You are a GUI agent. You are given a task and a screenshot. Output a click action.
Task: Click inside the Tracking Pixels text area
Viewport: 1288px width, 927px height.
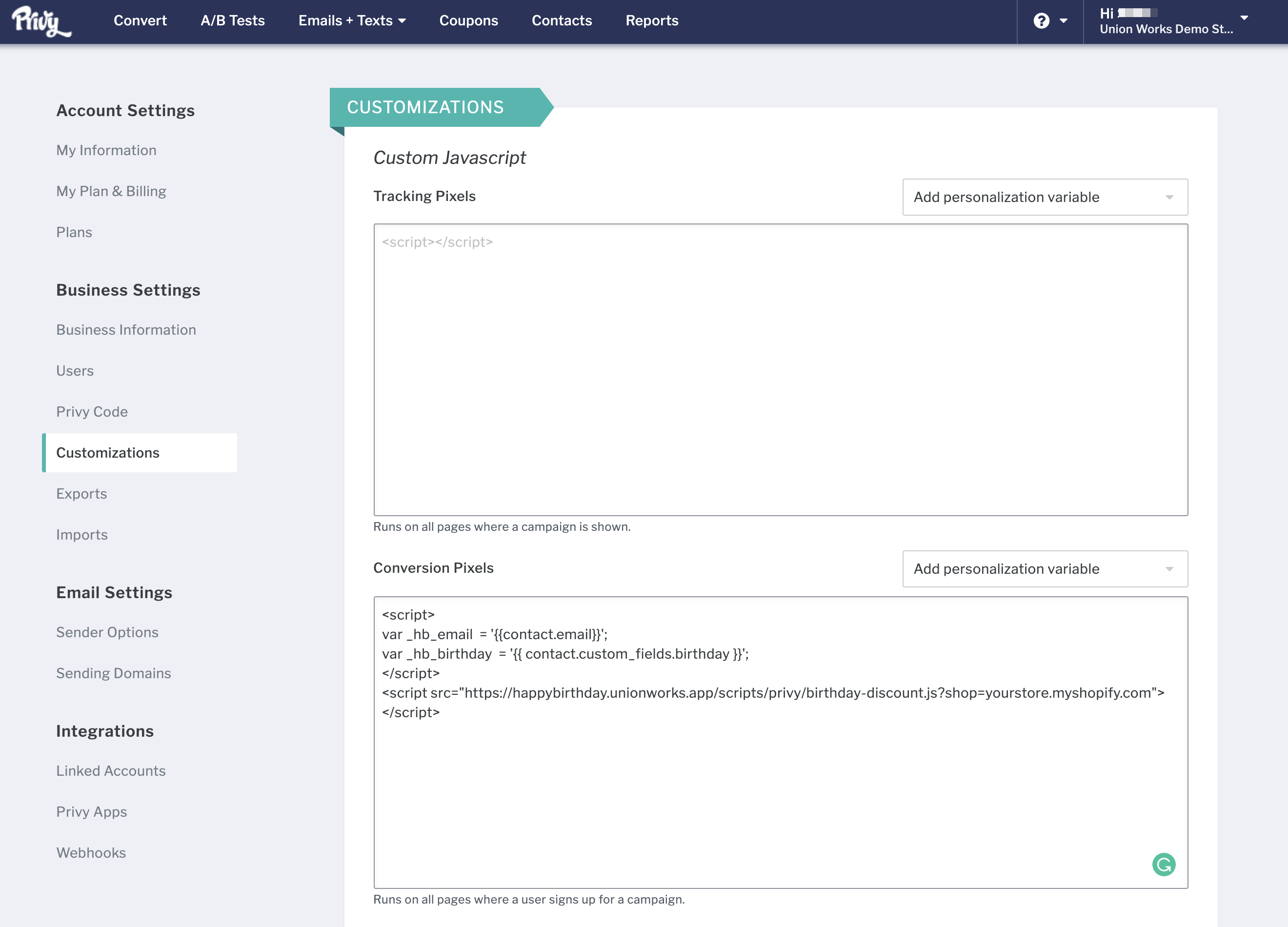780,369
